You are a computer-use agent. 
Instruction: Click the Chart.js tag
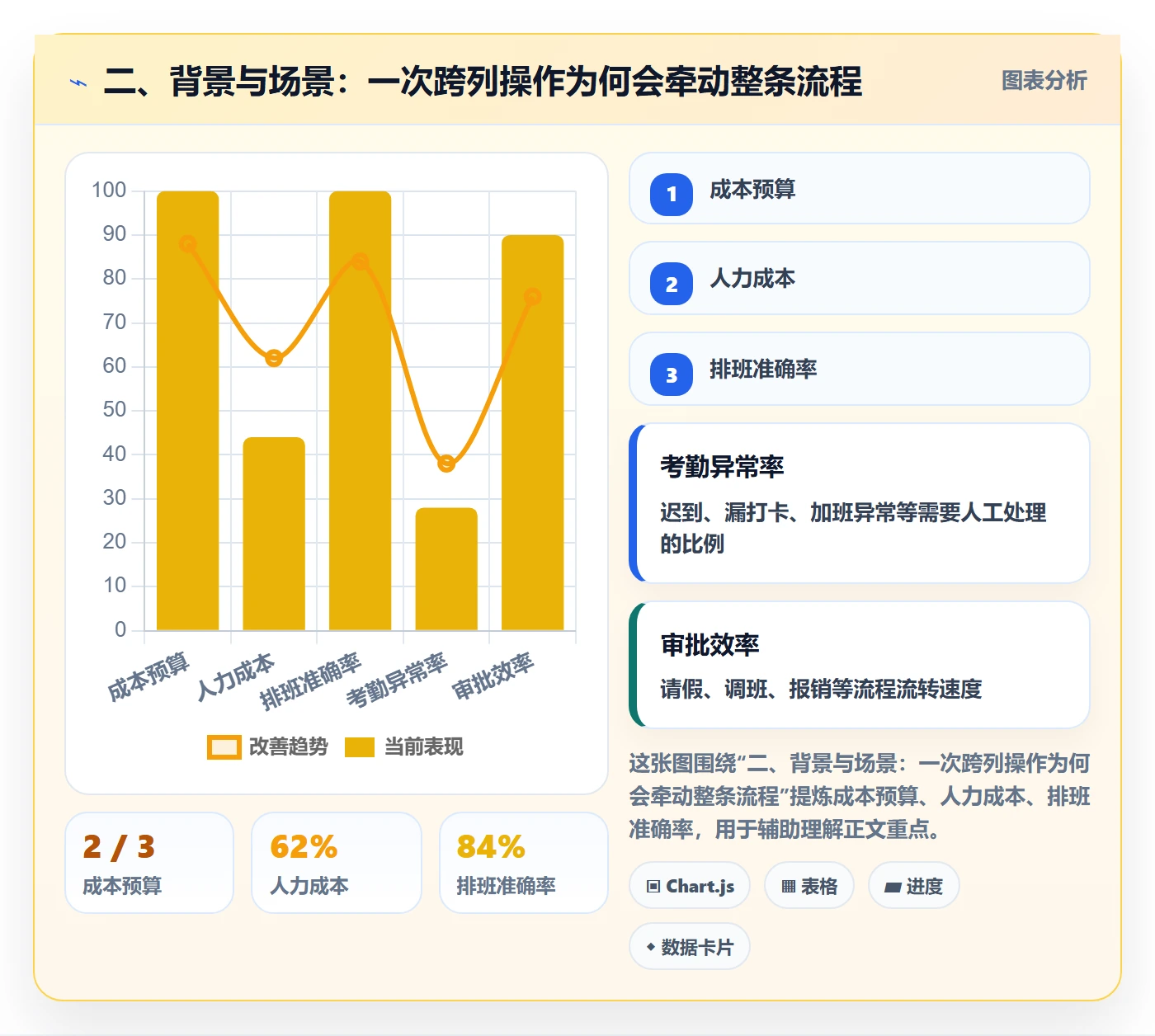[690, 886]
